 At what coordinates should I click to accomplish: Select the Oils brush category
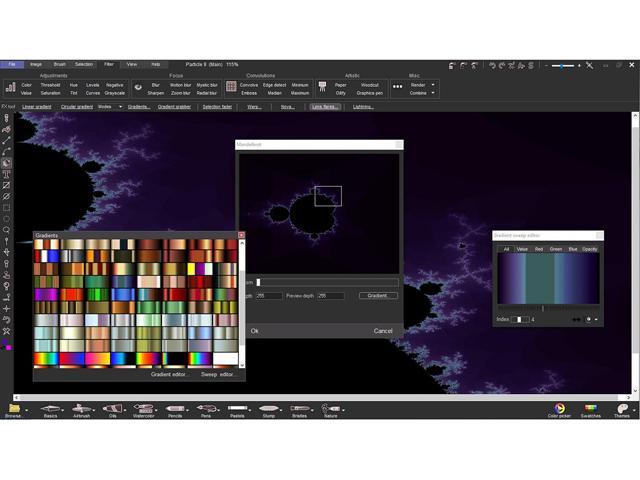[113, 409]
